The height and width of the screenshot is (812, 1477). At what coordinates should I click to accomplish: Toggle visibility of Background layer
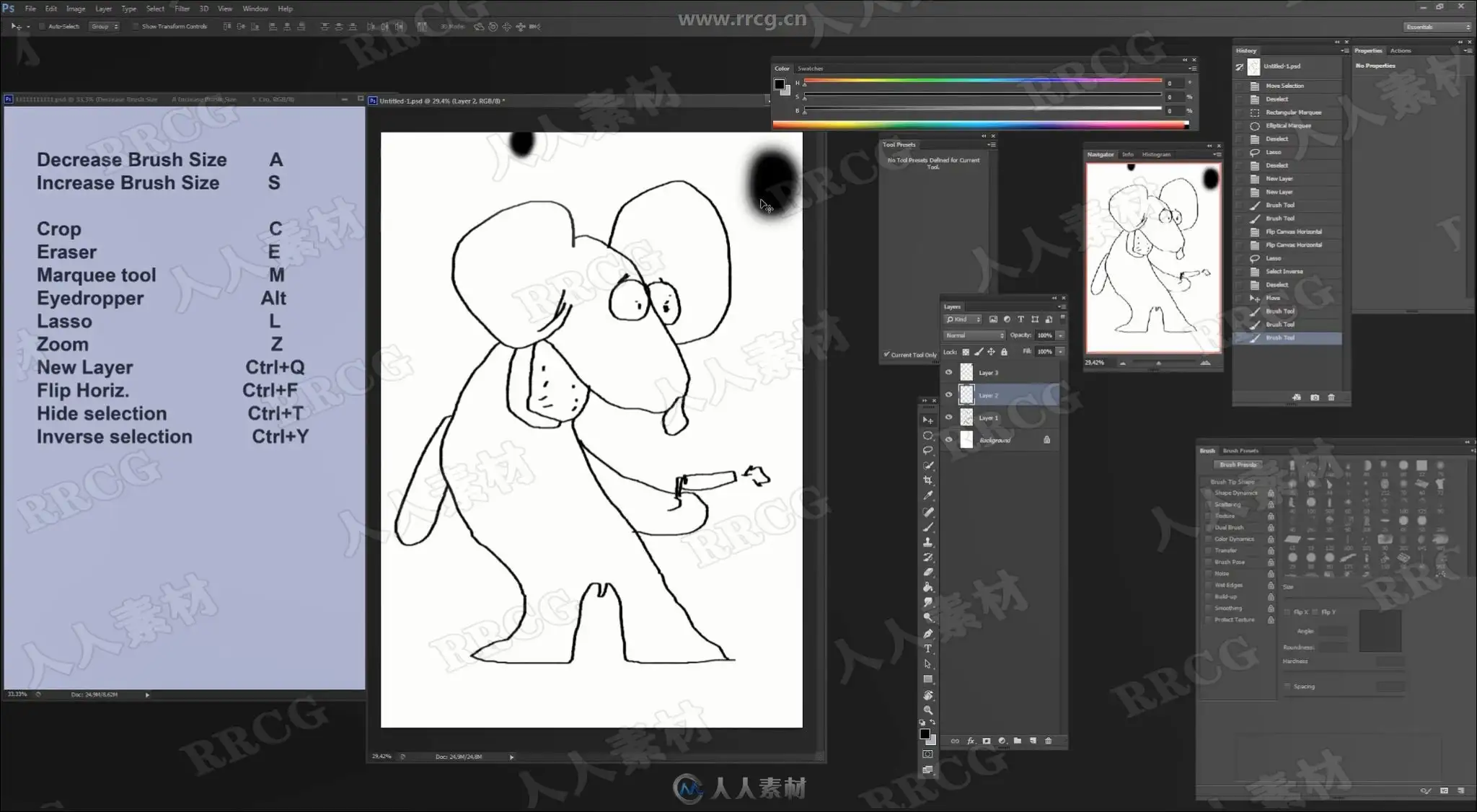coord(948,440)
